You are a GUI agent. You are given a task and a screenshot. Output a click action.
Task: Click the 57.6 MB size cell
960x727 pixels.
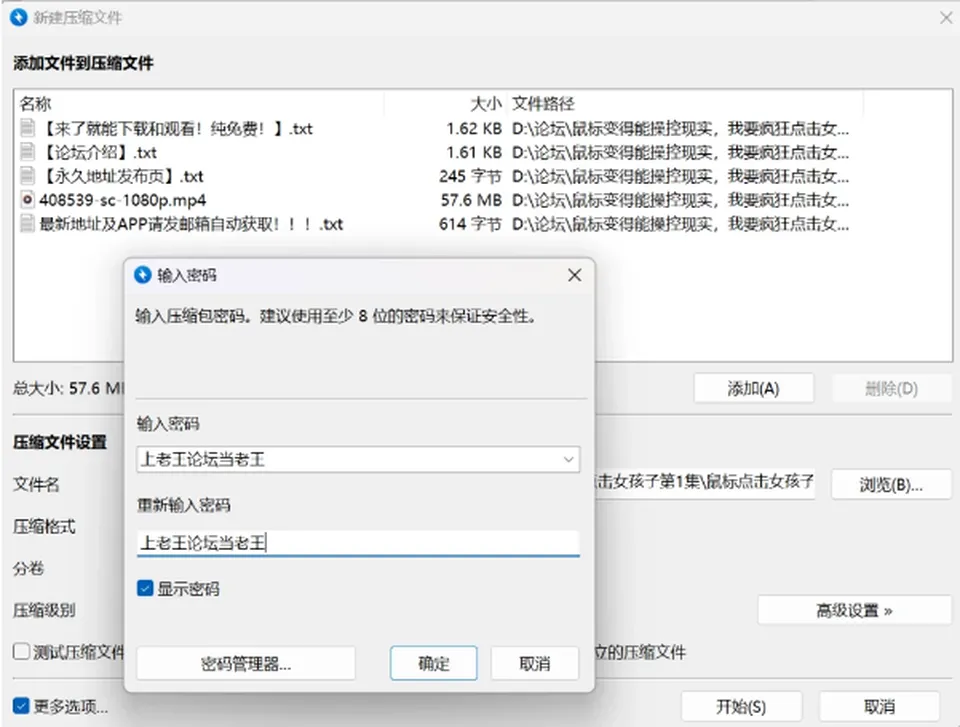tap(471, 200)
